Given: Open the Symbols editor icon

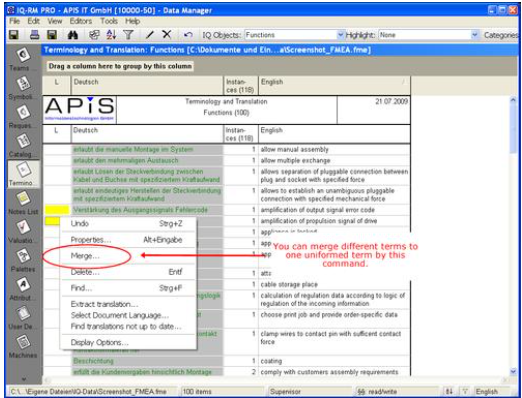Looking at the screenshot, I should [x=23, y=84].
